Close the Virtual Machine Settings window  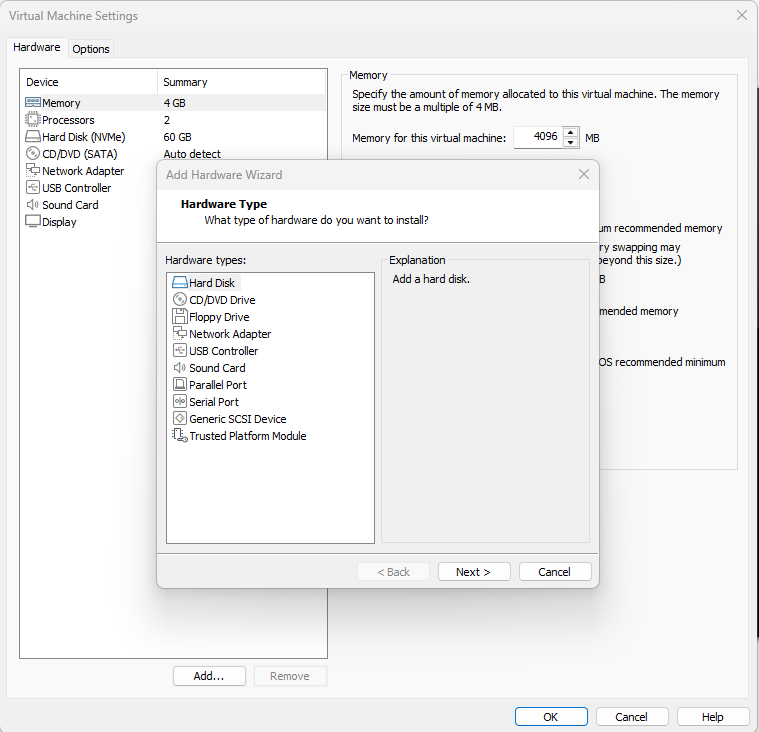click(x=742, y=15)
